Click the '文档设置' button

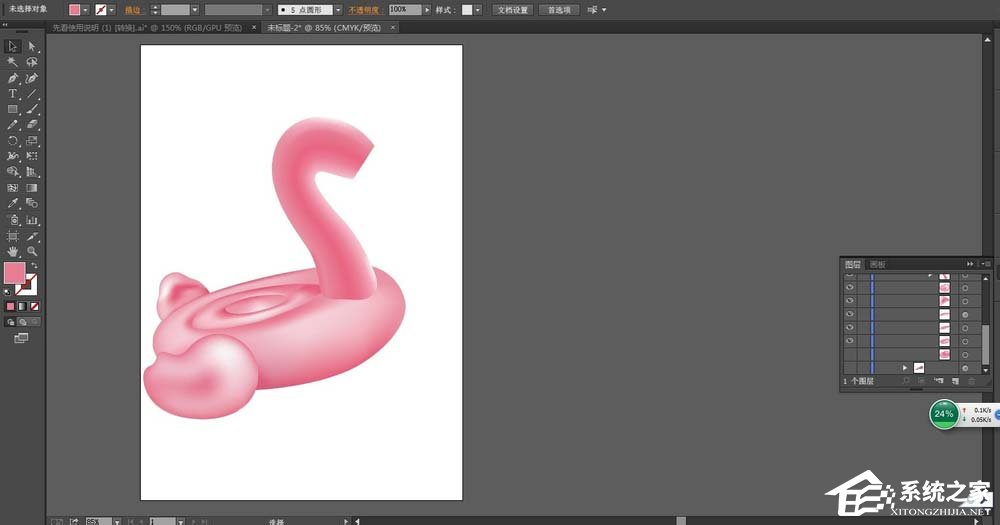[512, 9]
